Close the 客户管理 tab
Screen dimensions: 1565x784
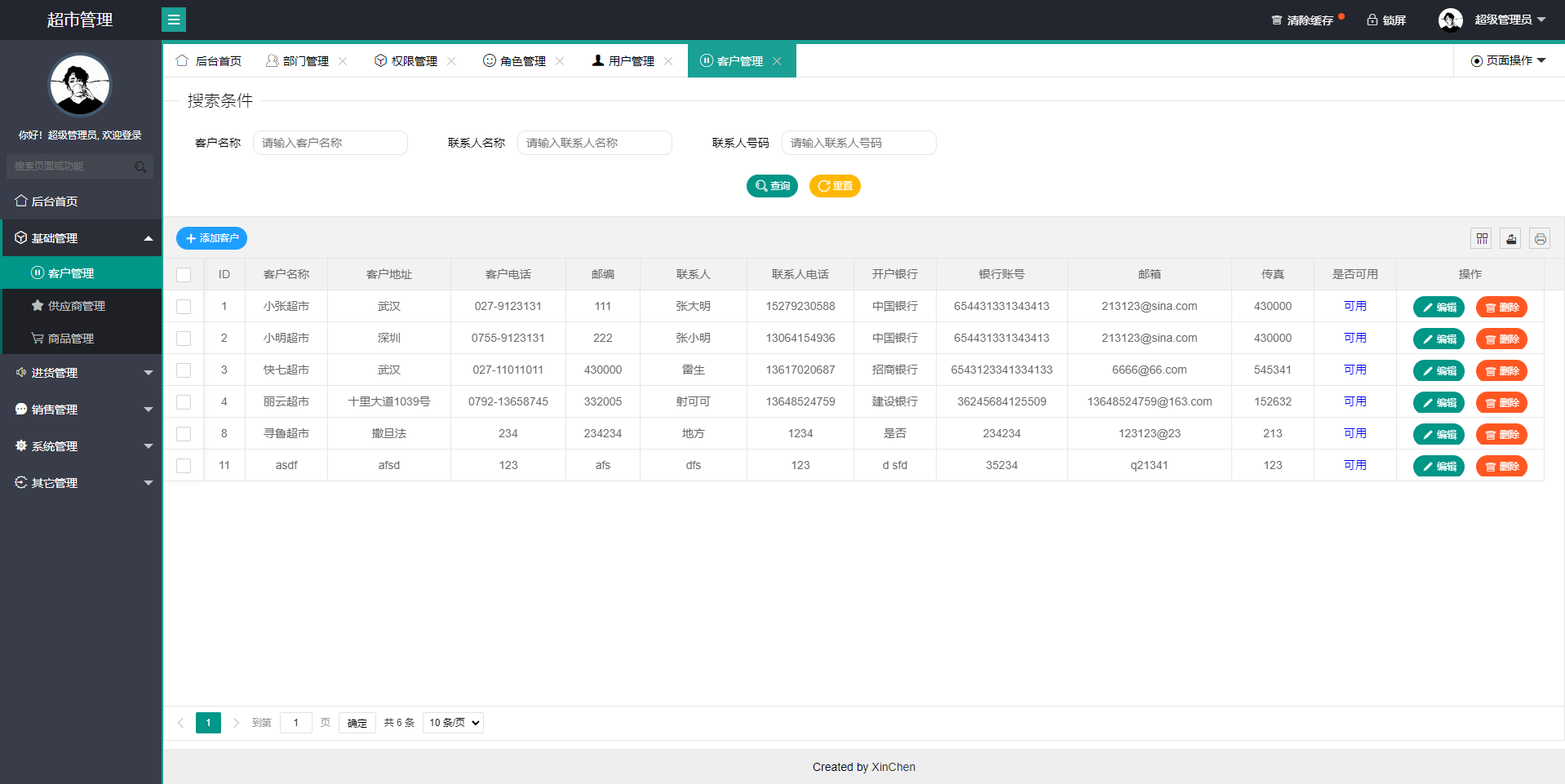pos(777,61)
